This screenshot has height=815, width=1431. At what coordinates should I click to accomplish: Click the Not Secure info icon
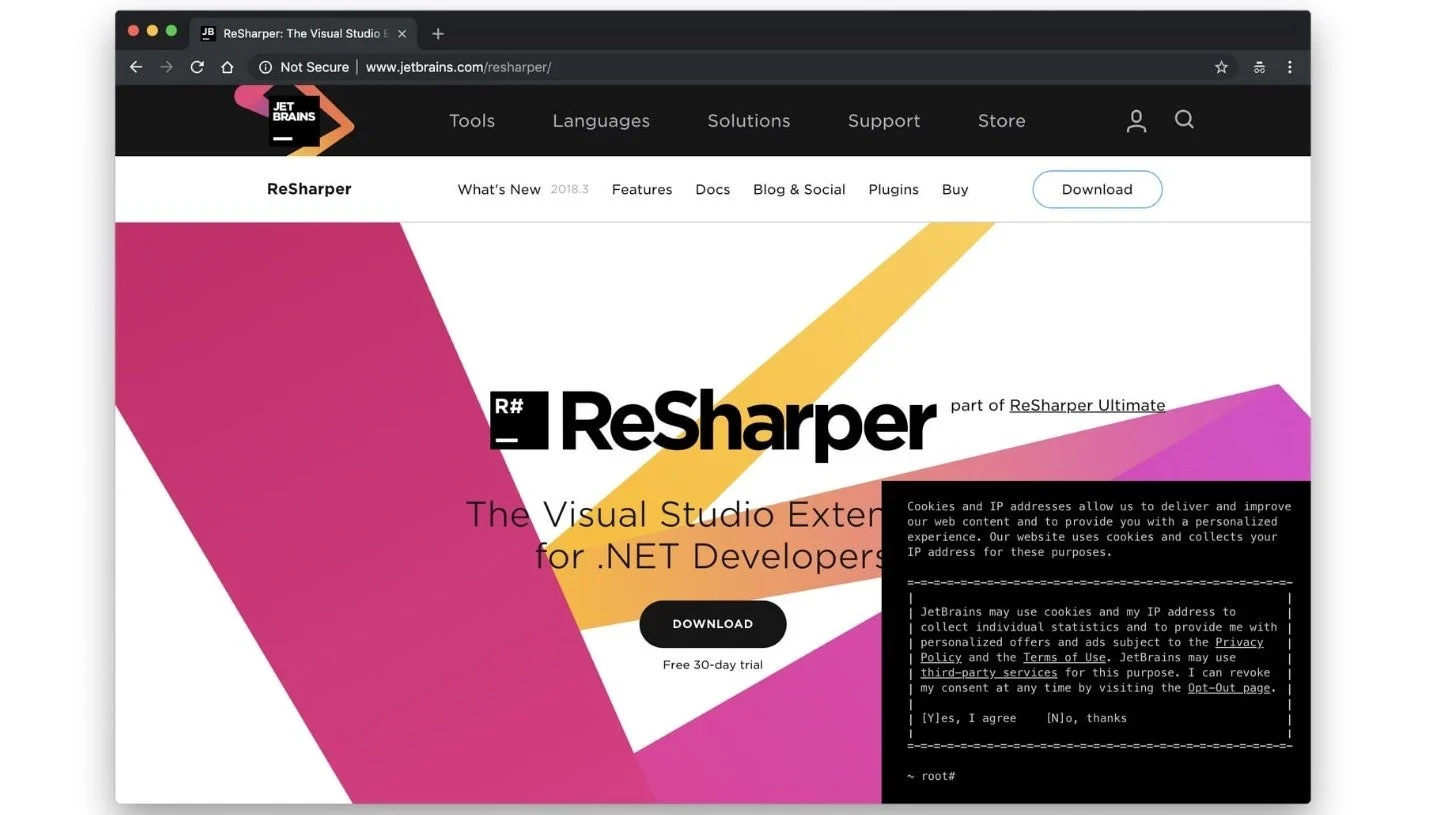(x=265, y=67)
